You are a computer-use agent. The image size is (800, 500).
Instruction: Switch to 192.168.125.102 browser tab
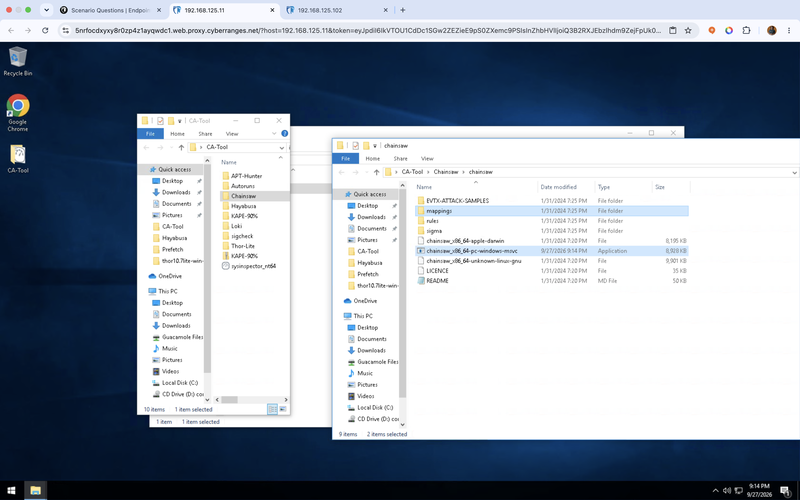pyautogui.click(x=337, y=10)
